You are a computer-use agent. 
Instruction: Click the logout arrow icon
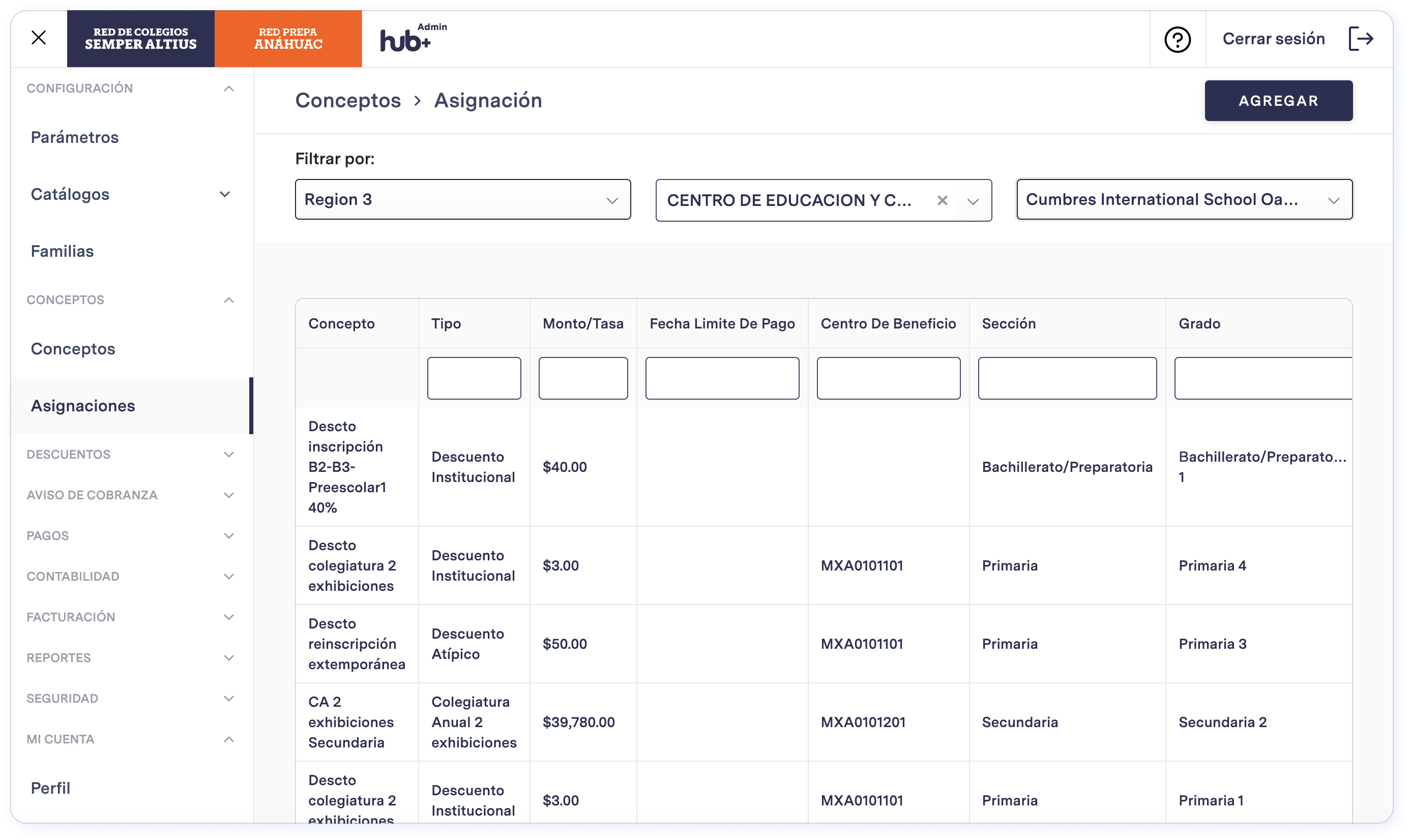point(1361,39)
